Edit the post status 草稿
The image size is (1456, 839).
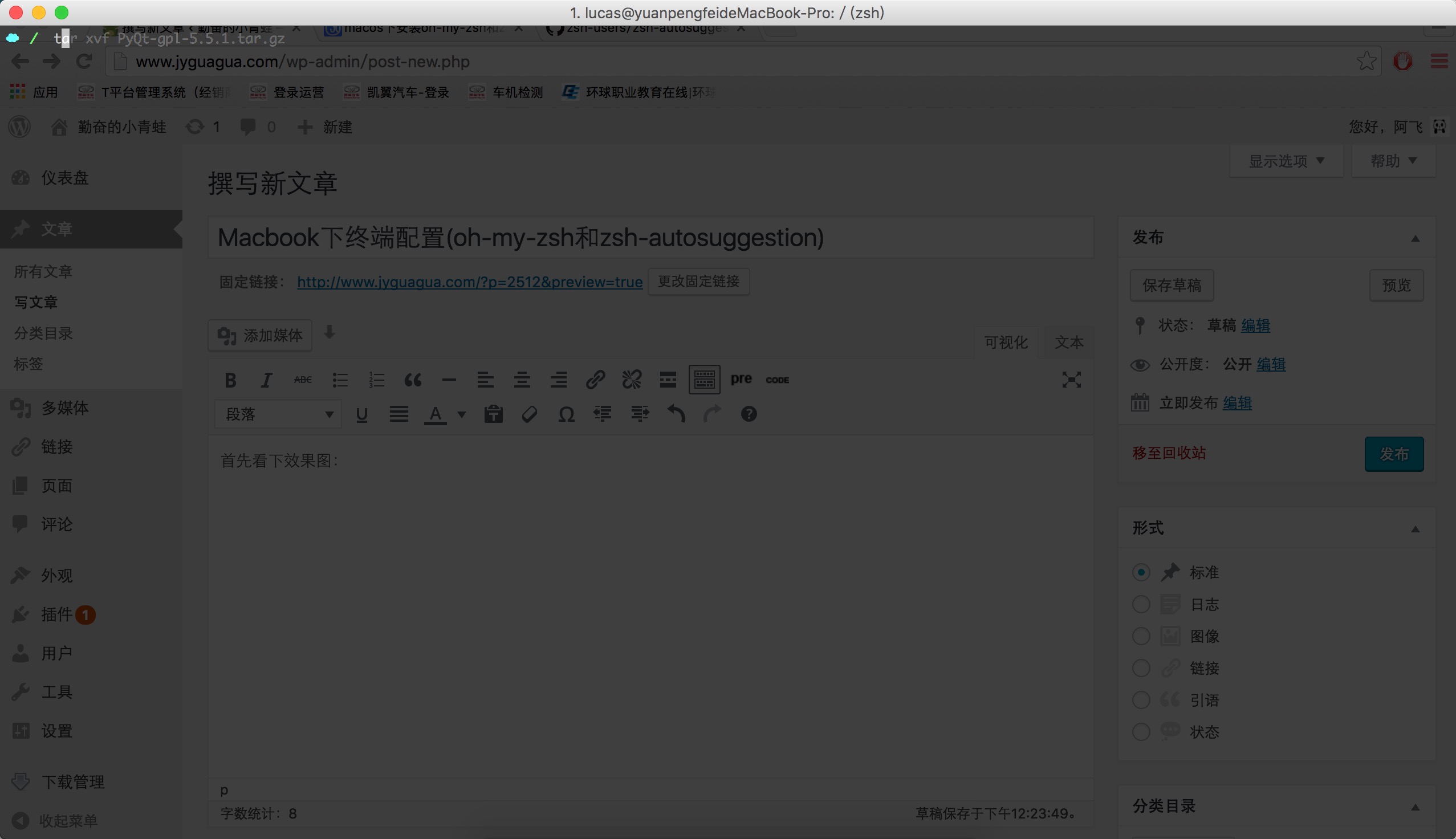[x=1255, y=325]
